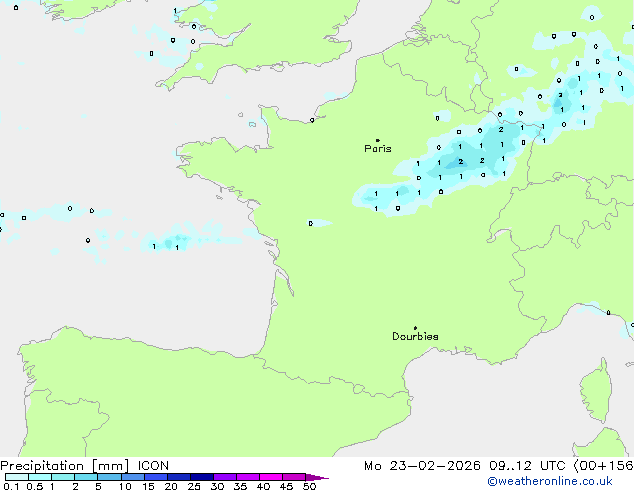Click the legend value label 25
The width and height of the screenshot is (634, 490).
click(193, 487)
